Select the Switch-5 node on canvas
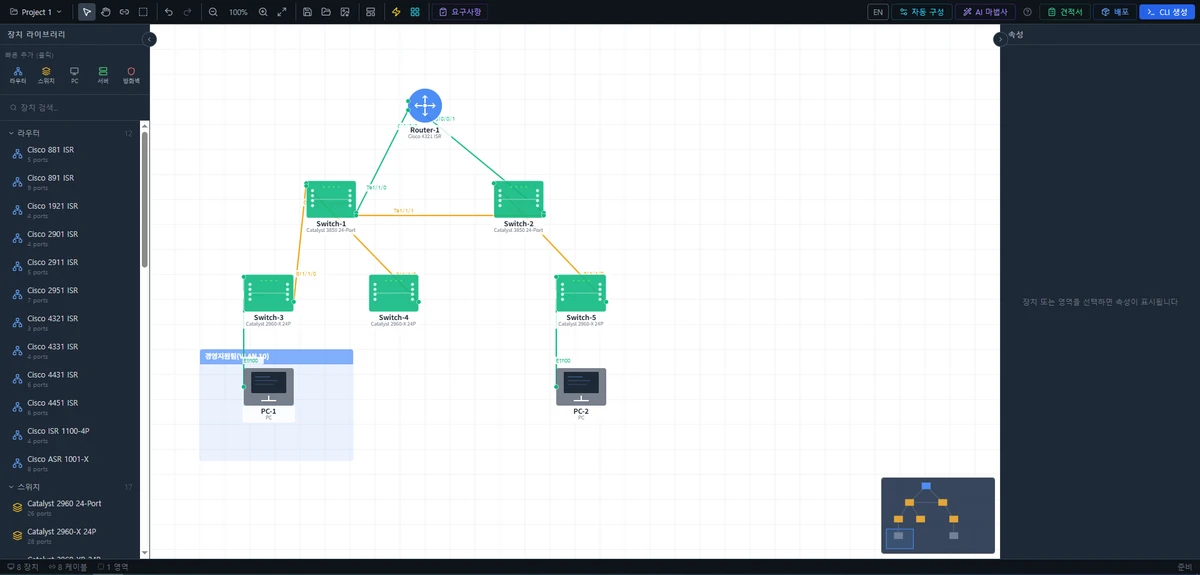Image resolution: width=1200 pixels, height=575 pixels. point(581,293)
